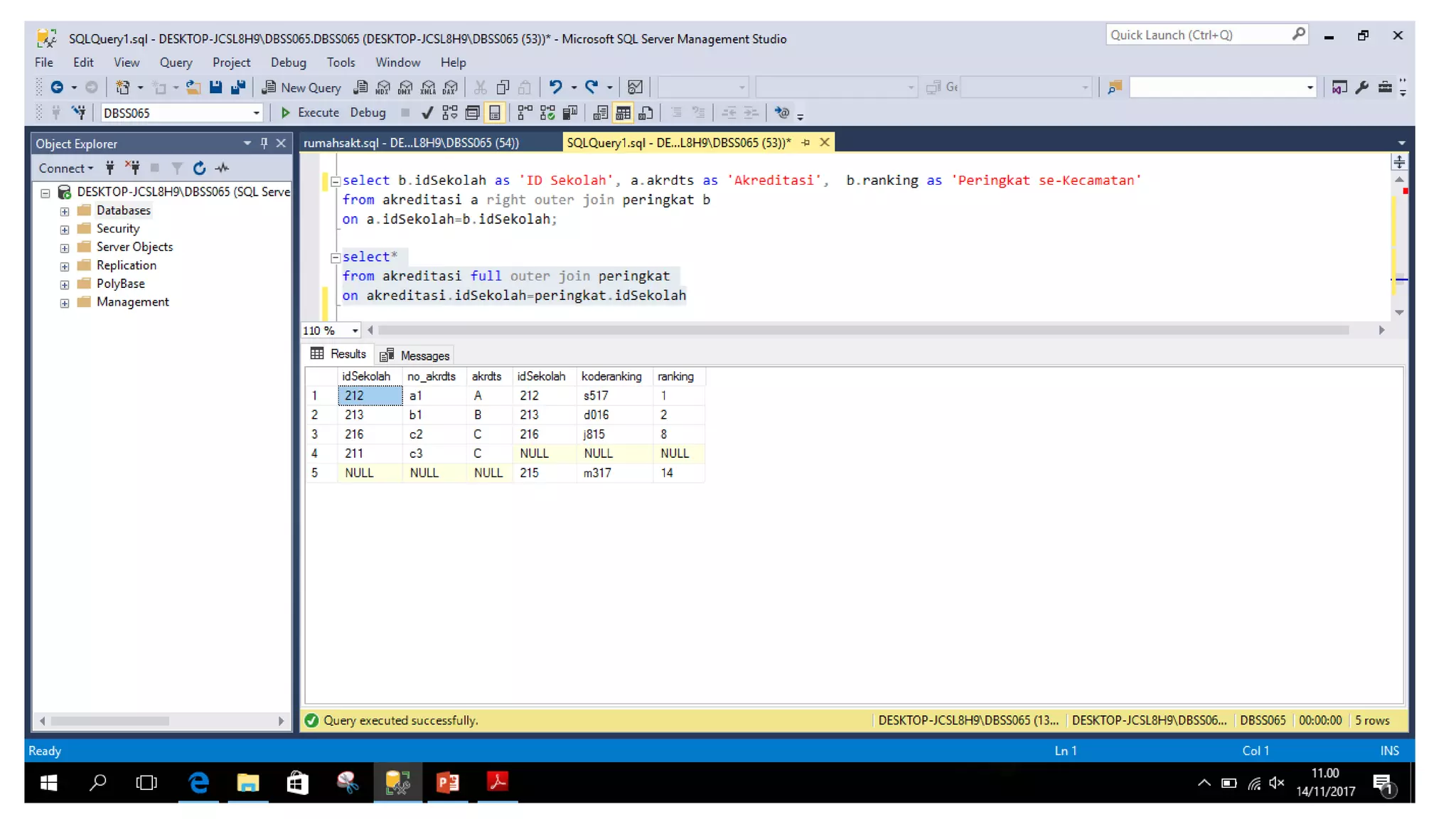Open the DBSS065 database dropdown
Image resolution: width=1456 pixels, height=819 pixels.
(x=256, y=113)
